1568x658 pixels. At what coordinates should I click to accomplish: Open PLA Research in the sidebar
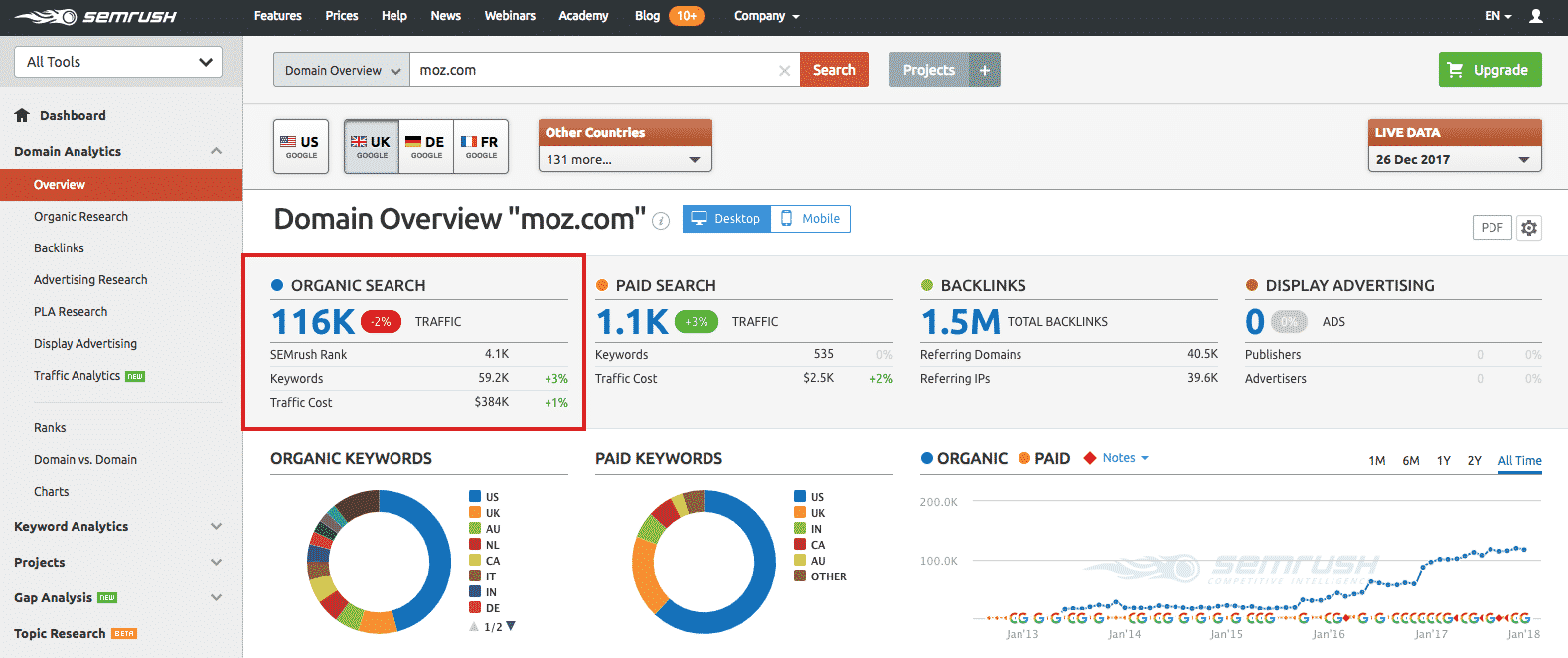click(x=71, y=312)
